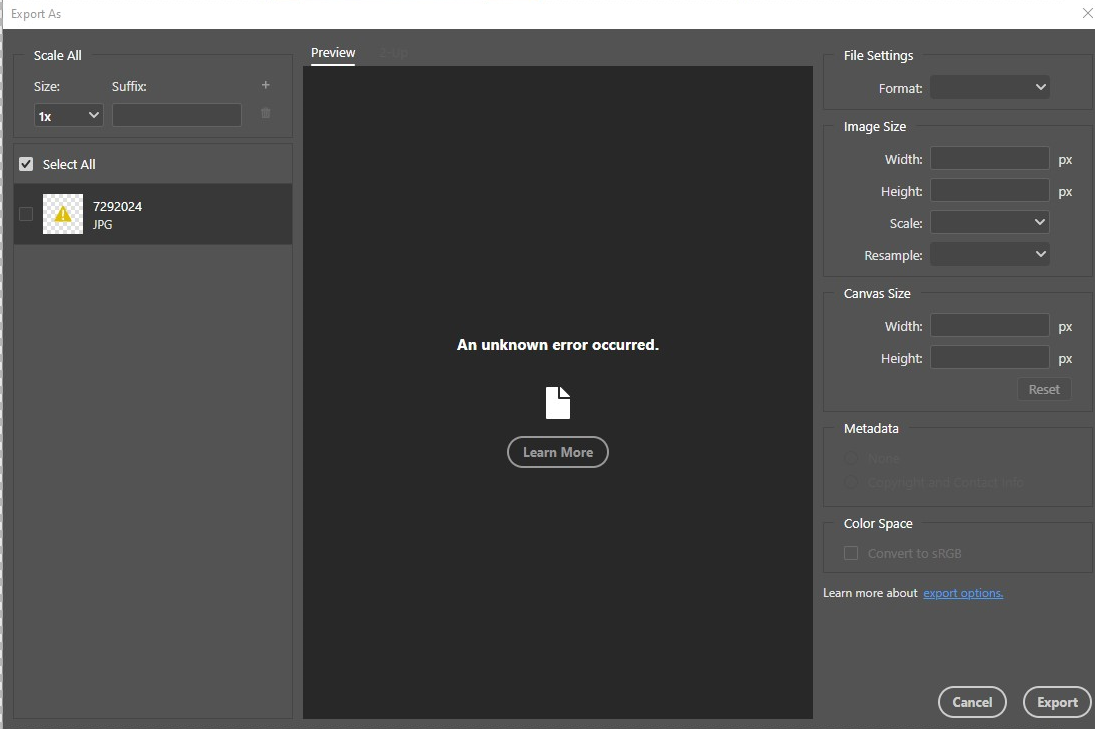The width and height of the screenshot is (1095, 729).
Task: Open the export options link
Action: click(x=963, y=593)
